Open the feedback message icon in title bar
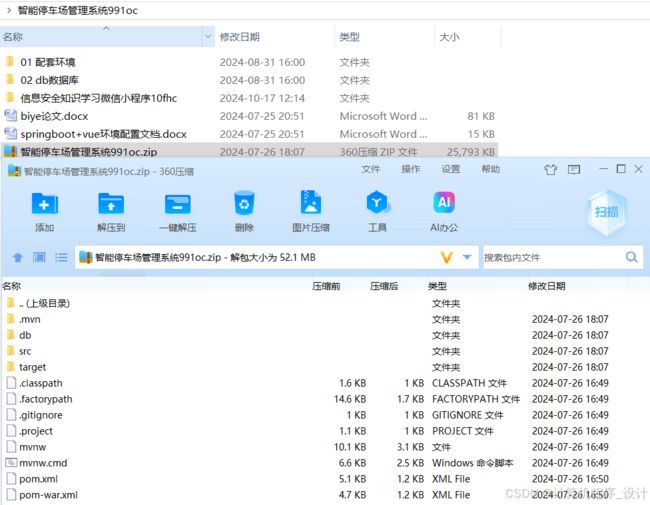This screenshot has height=505, width=650. click(x=574, y=170)
